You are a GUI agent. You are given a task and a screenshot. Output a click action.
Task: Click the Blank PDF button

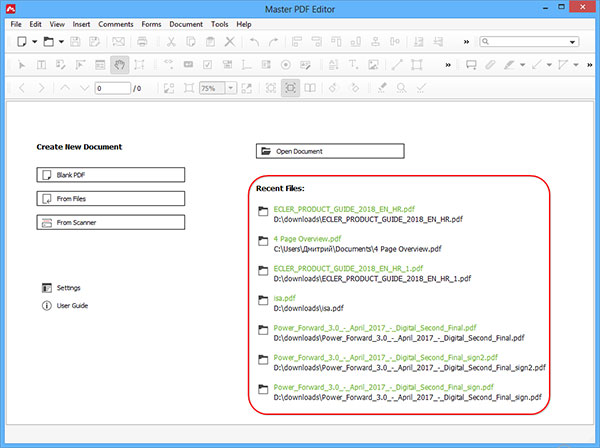click(111, 174)
